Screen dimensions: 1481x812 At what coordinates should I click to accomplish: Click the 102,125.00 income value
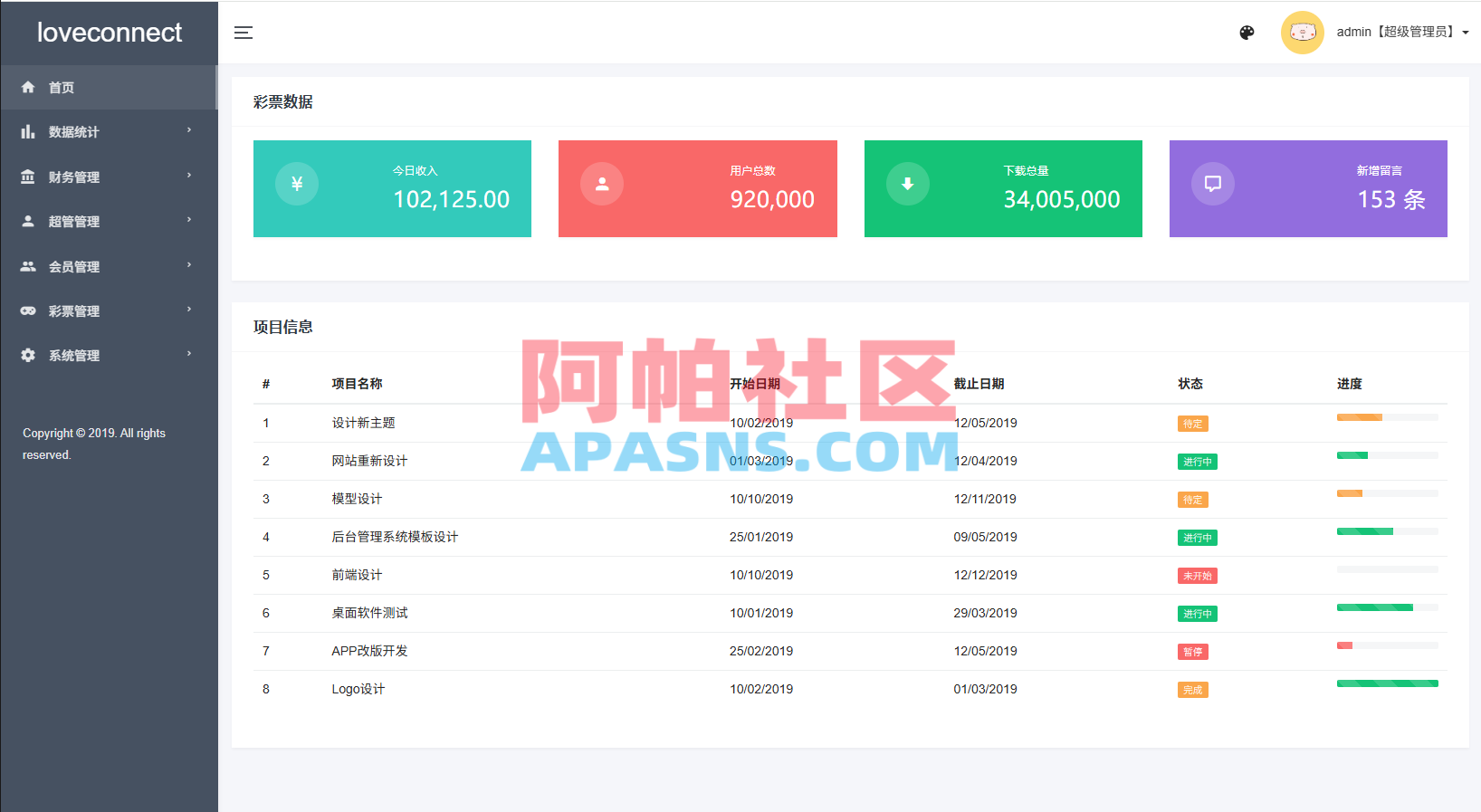452,199
